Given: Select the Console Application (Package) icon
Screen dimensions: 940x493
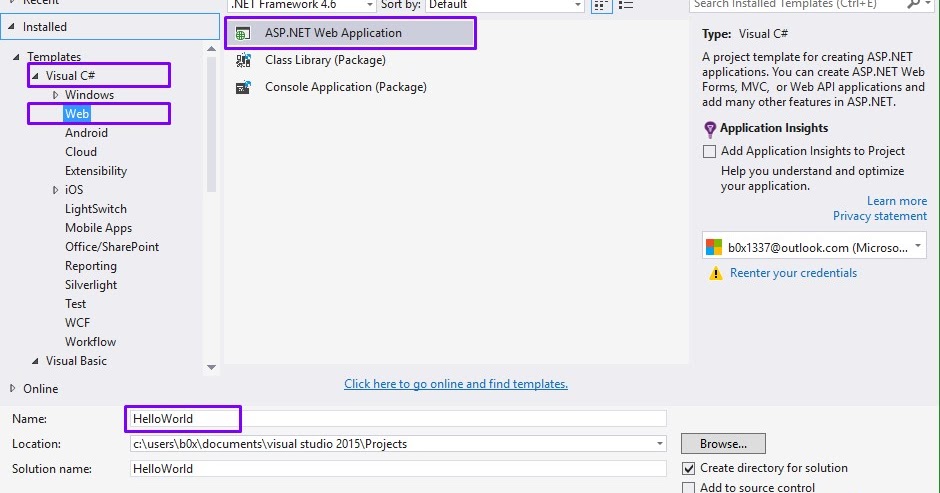Looking at the screenshot, I should point(243,87).
